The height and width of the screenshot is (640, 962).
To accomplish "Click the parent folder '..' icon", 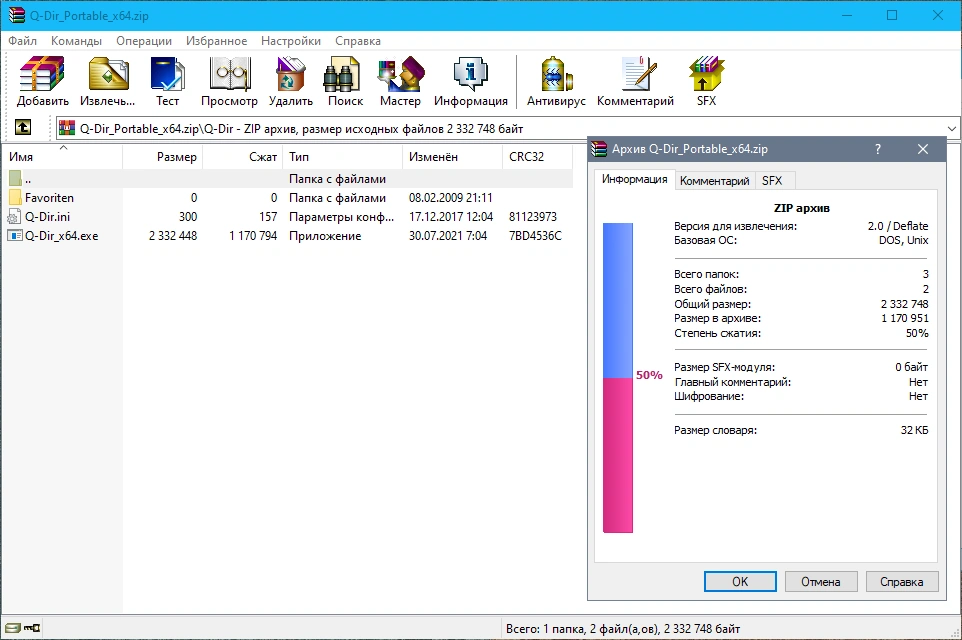I will click(15, 179).
